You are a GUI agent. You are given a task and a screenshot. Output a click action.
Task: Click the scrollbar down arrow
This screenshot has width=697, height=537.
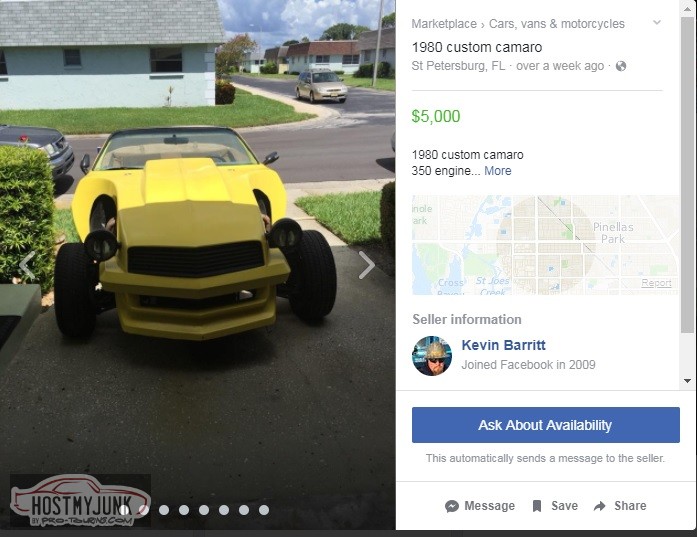[688, 381]
